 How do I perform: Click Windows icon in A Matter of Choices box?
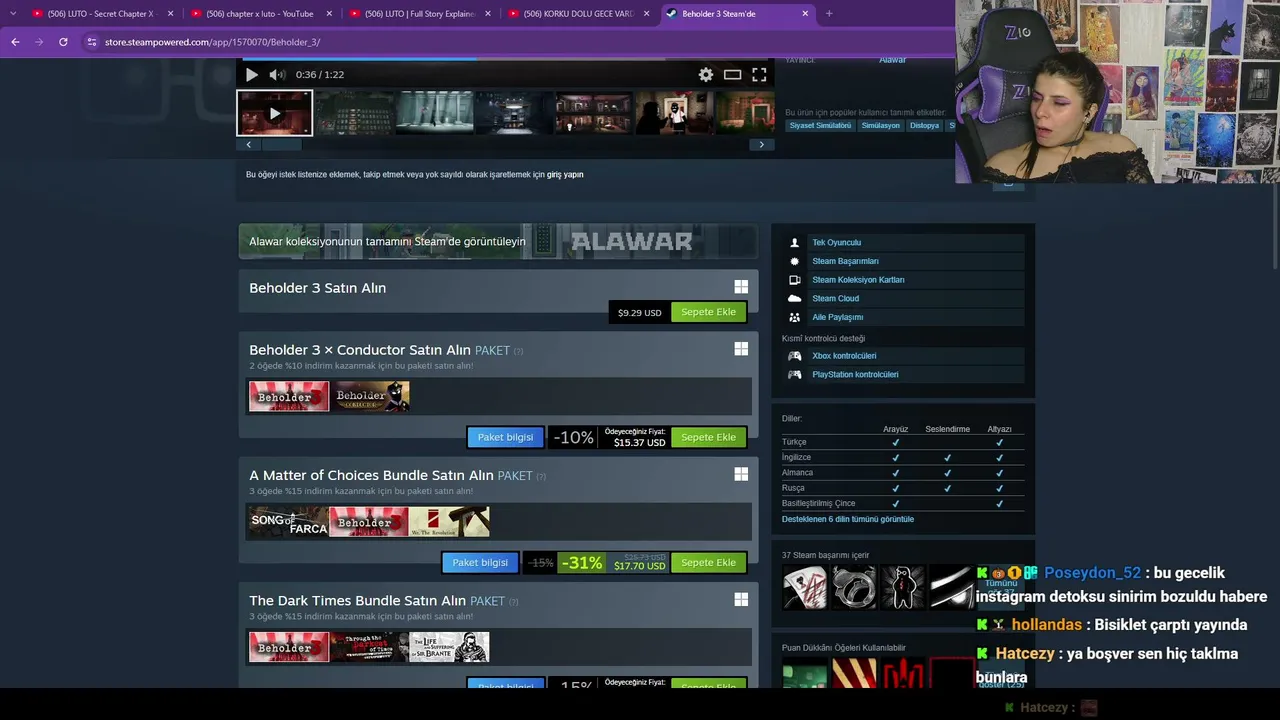point(741,474)
